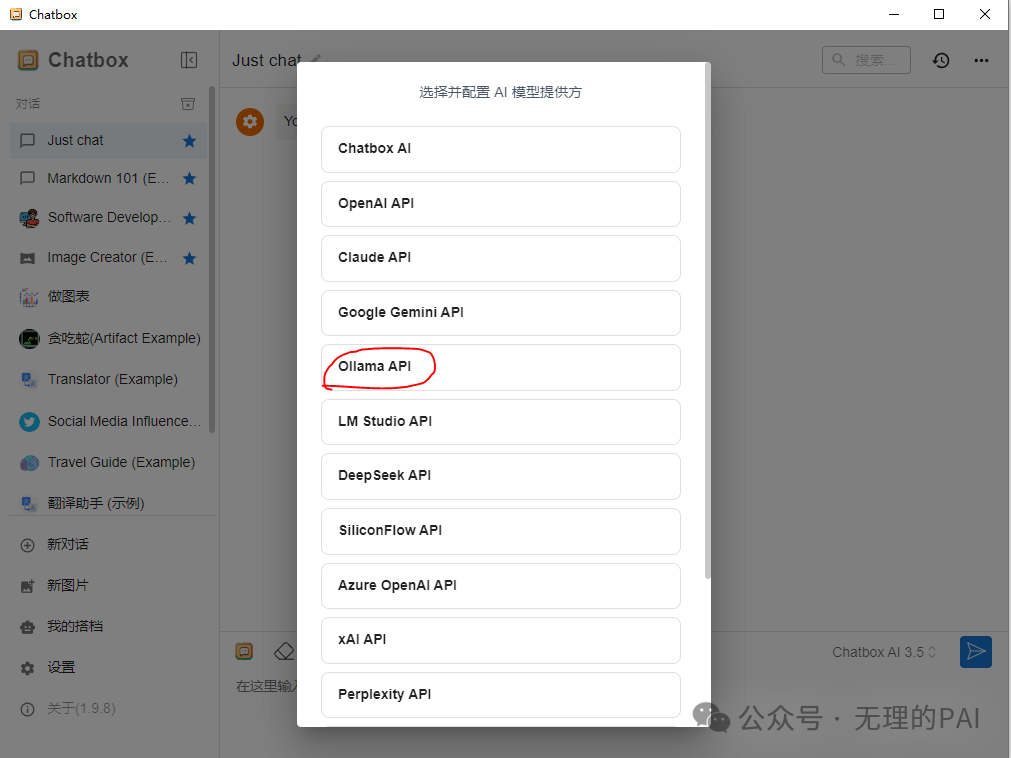Pick Google Gemini API provider
This screenshot has height=758, width=1011.
click(x=500, y=313)
